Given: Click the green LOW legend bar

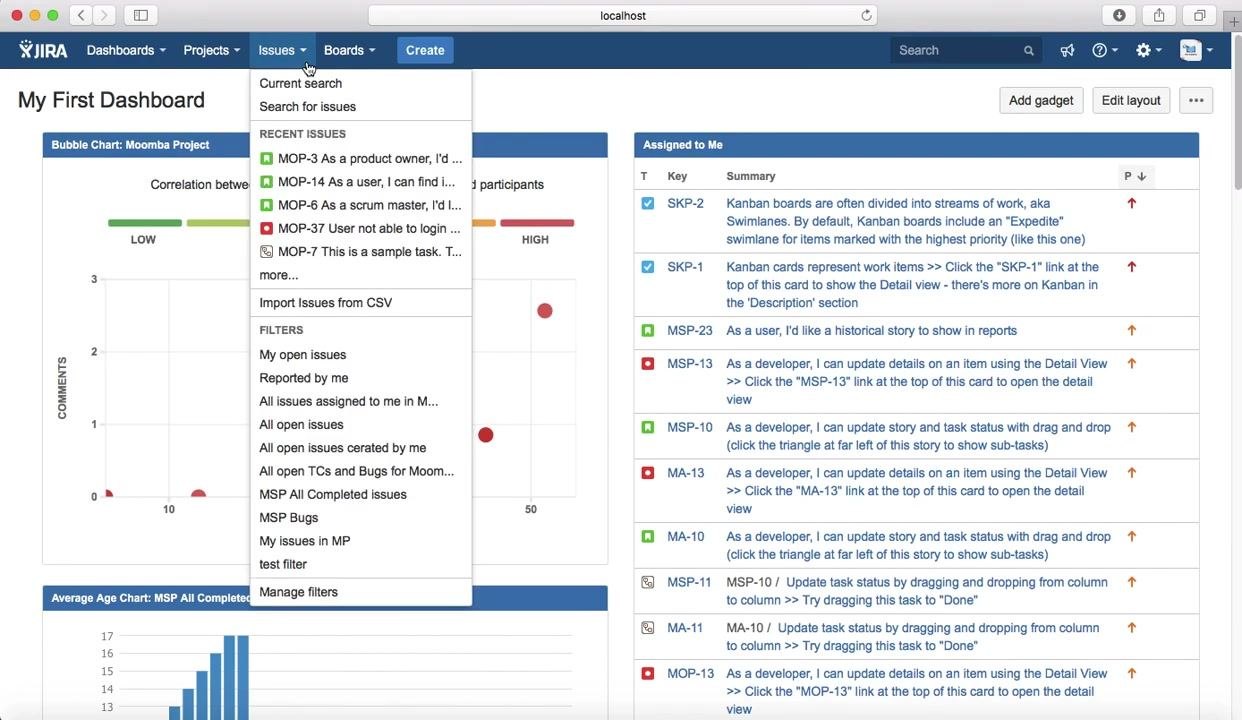Looking at the screenshot, I should point(145,223).
